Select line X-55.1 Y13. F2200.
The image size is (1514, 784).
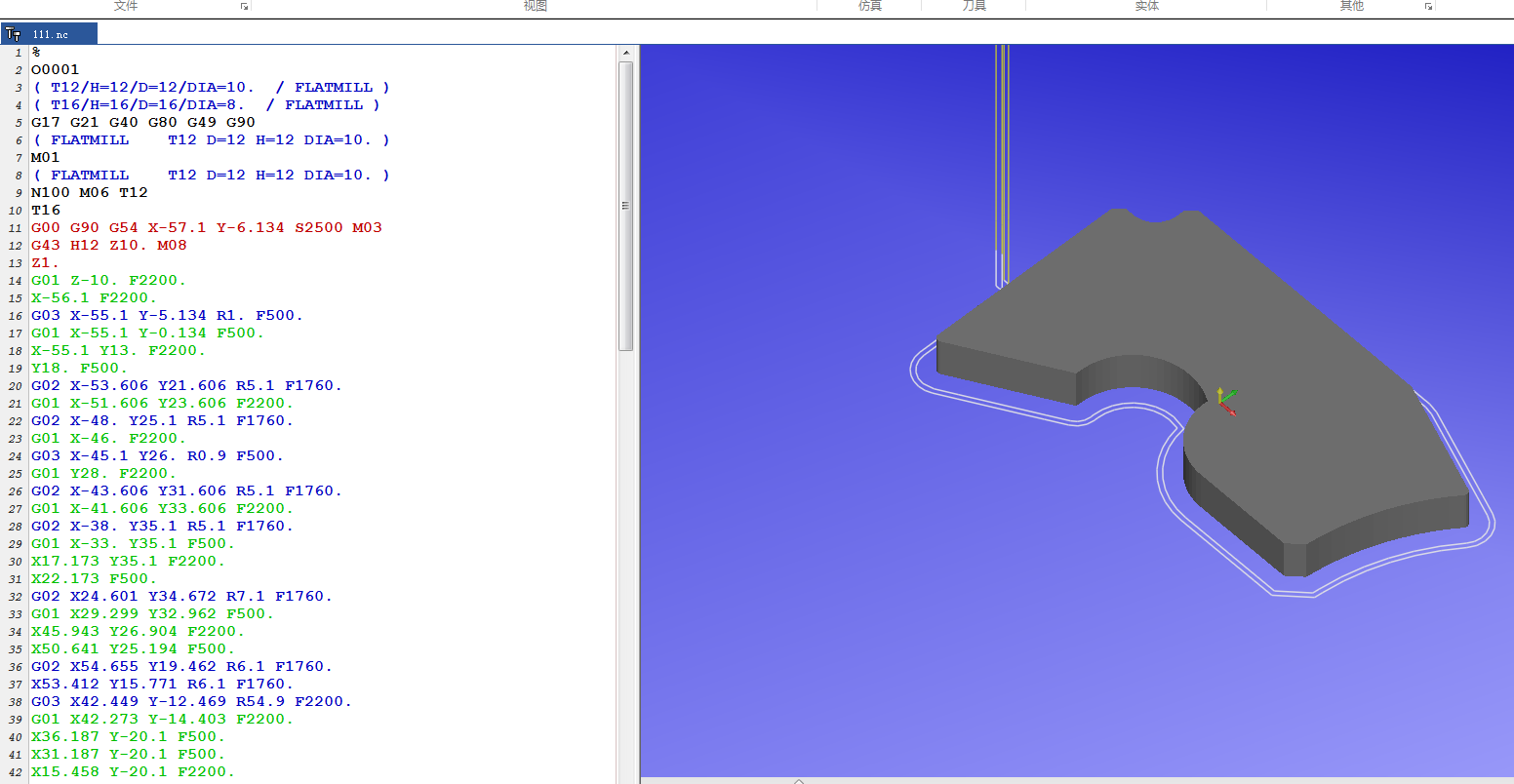coord(119,351)
